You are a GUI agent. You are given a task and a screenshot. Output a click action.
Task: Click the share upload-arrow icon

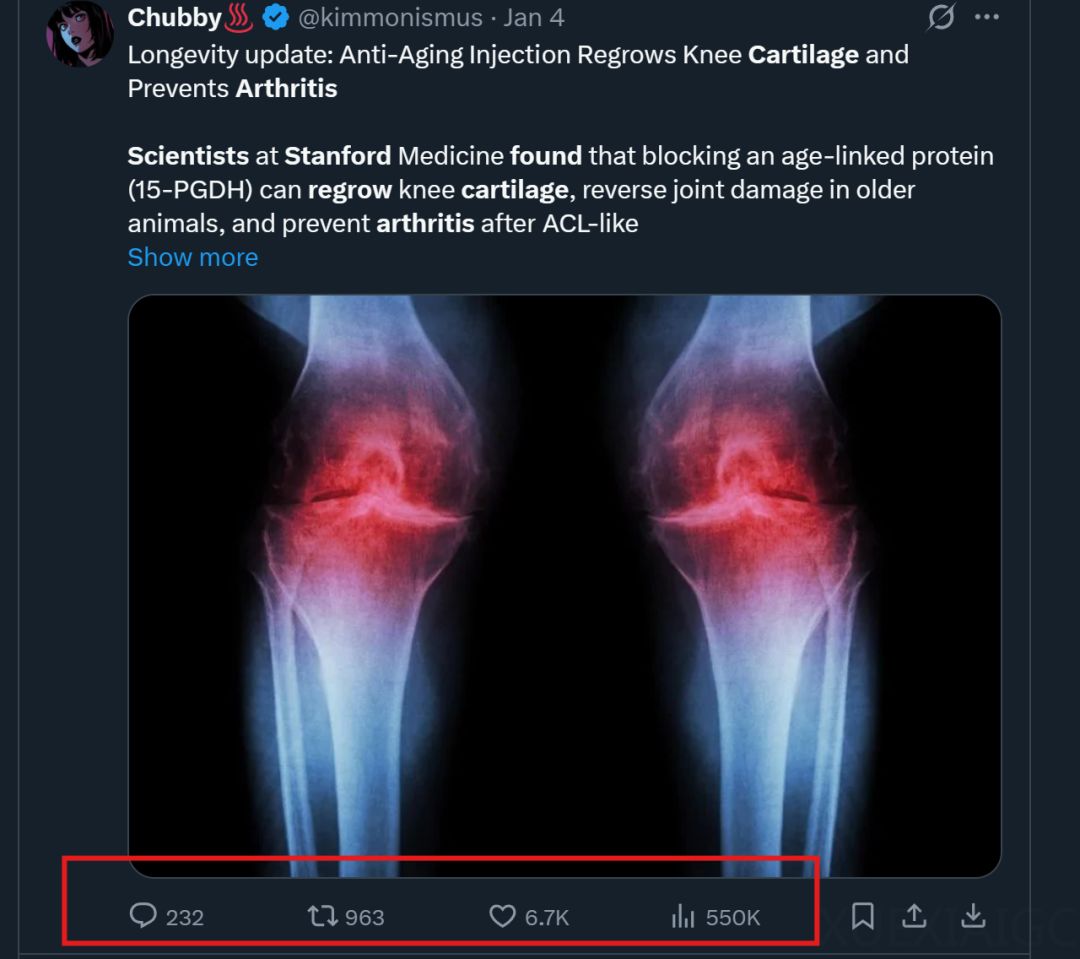(x=915, y=916)
